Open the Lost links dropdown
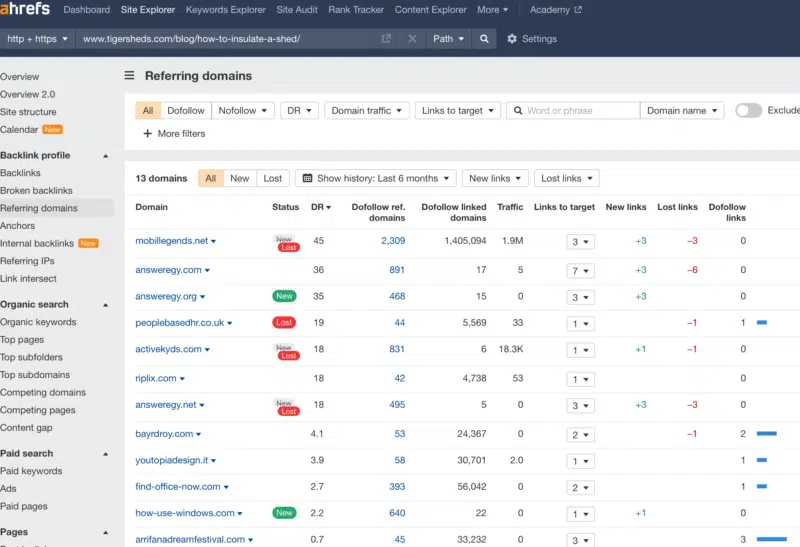 click(x=566, y=178)
